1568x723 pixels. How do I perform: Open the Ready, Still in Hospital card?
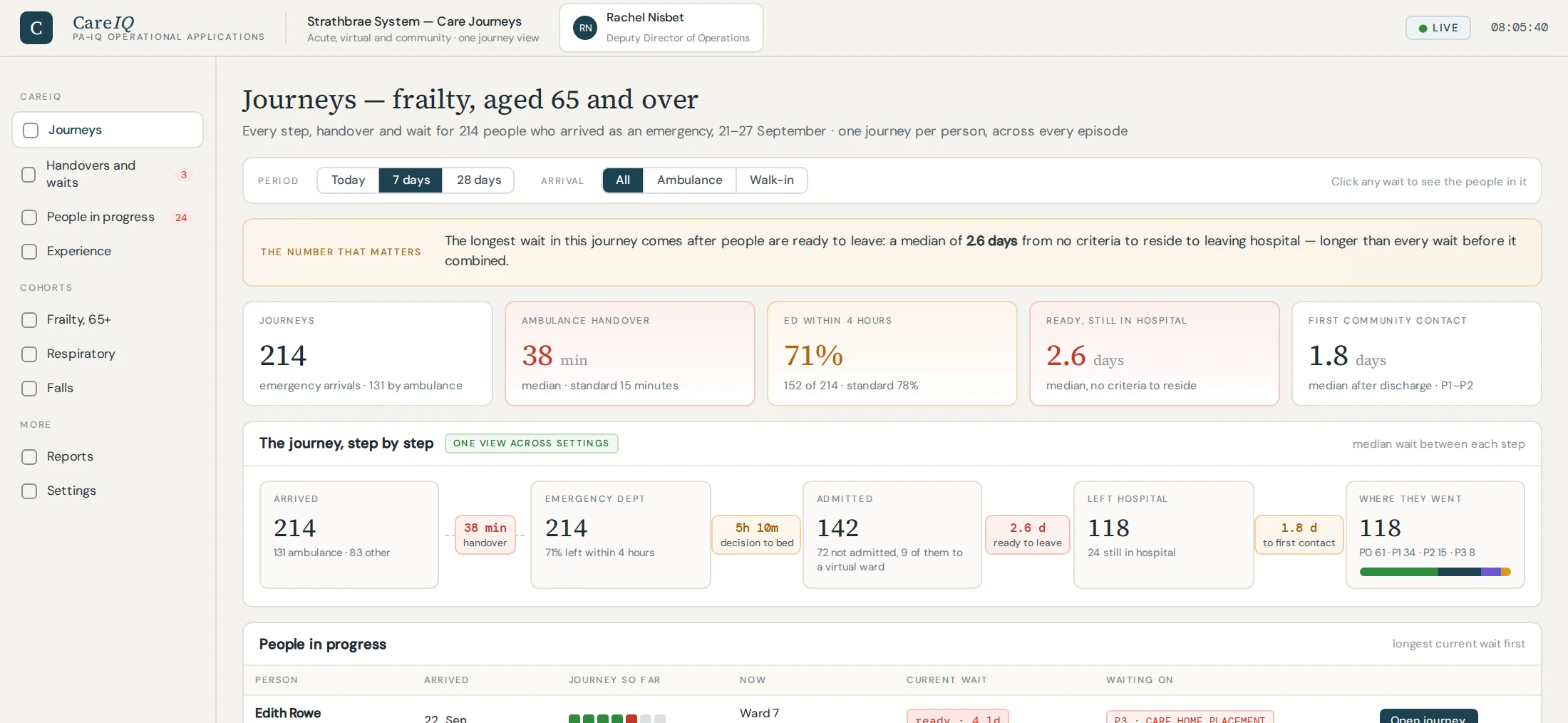pos(1154,354)
